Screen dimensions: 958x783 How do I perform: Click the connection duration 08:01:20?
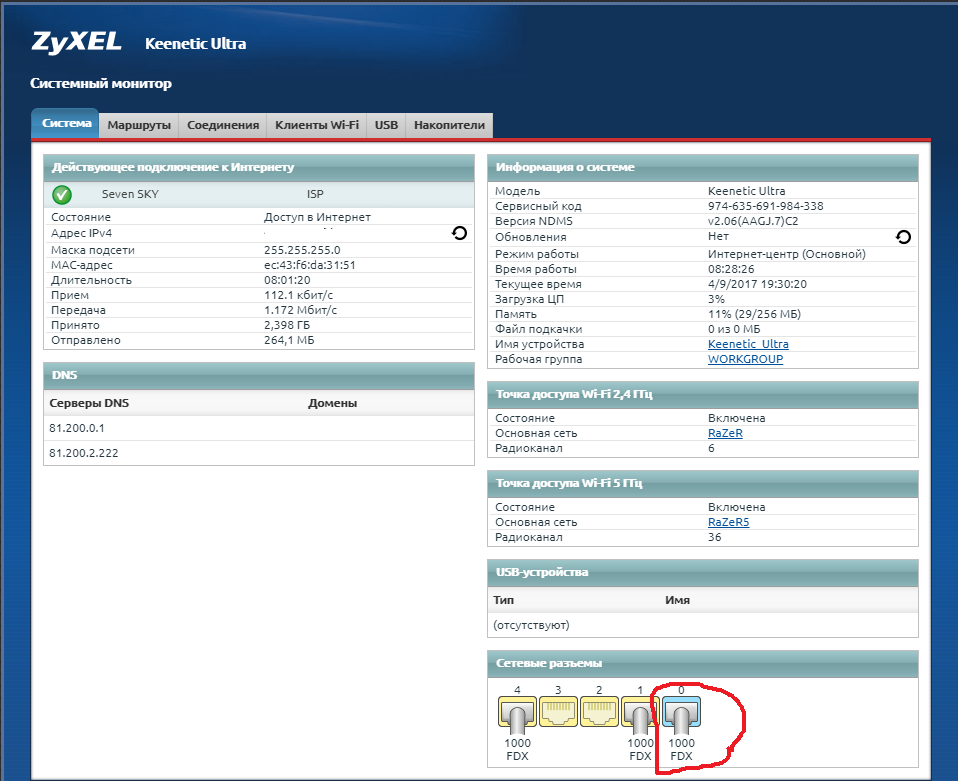287,280
